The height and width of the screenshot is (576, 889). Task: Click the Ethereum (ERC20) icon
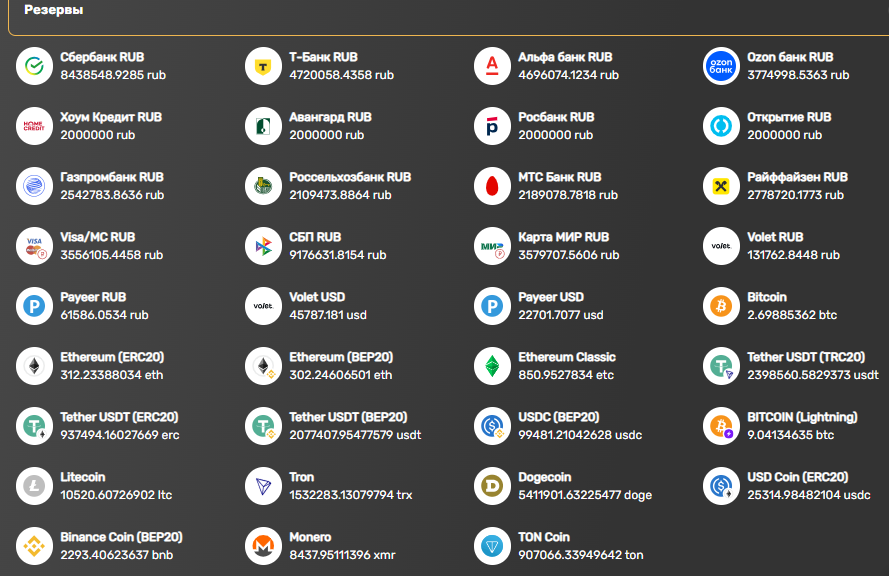(x=35, y=367)
